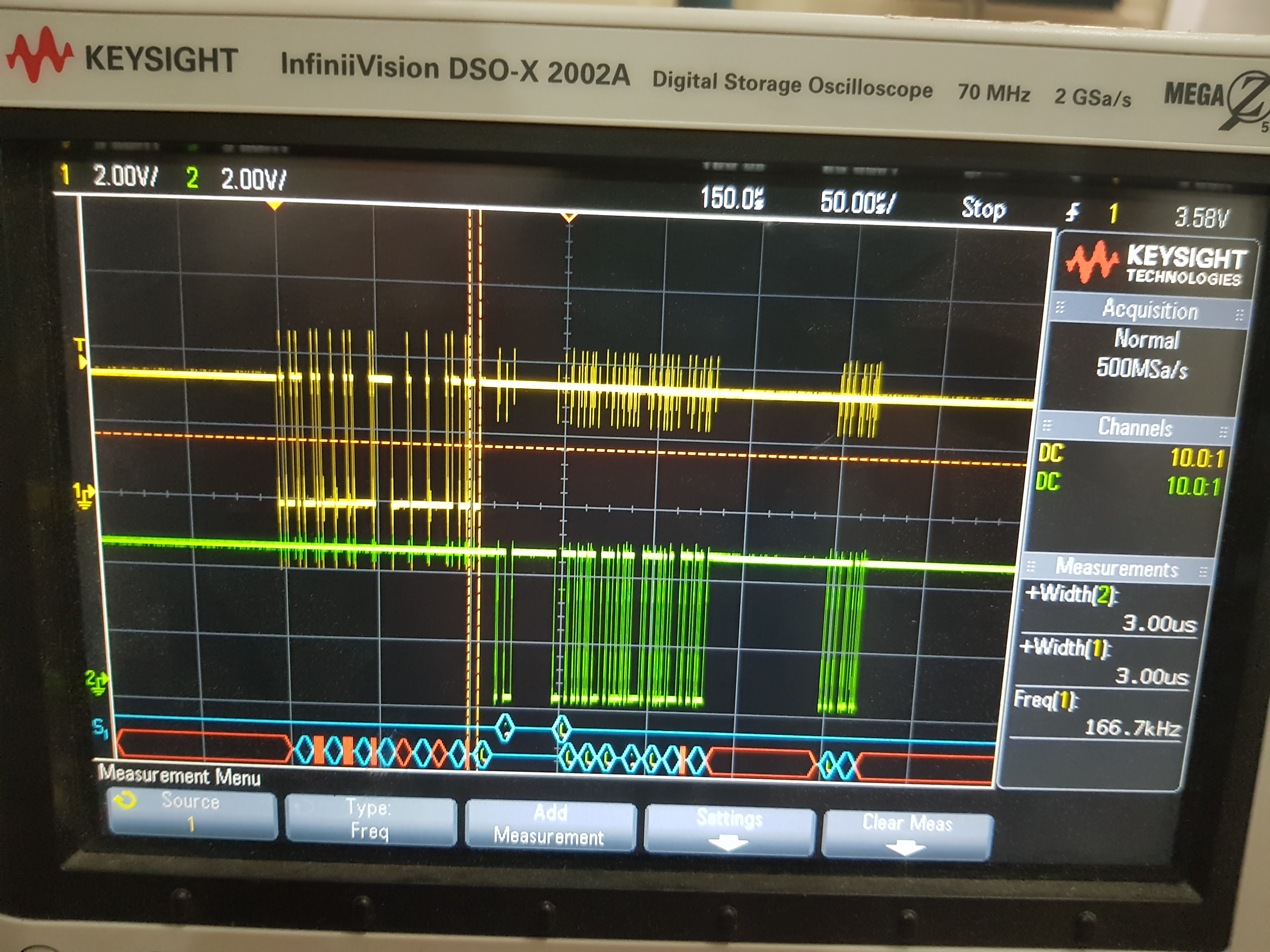This screenshot has height=952, width=1270.
Task: Click the trigger rising edge icon
Action: coord(1073,213)
